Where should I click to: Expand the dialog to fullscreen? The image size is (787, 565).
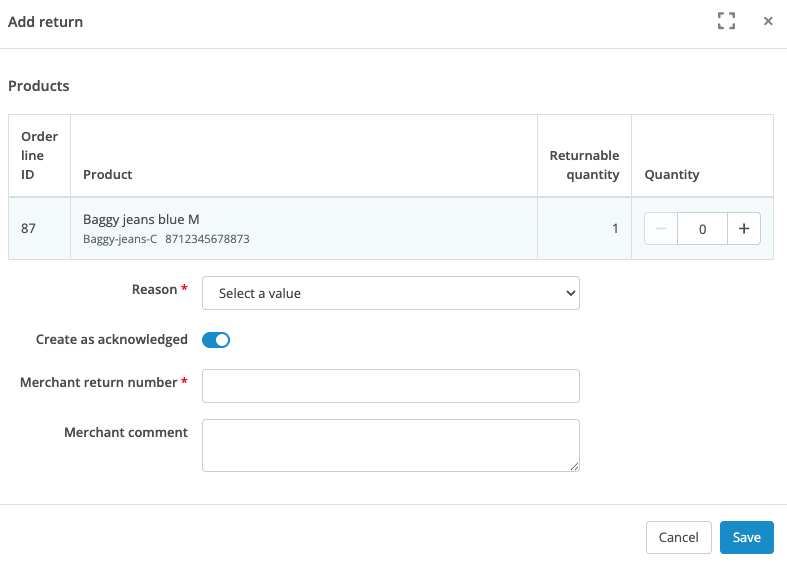click(726, 21)
